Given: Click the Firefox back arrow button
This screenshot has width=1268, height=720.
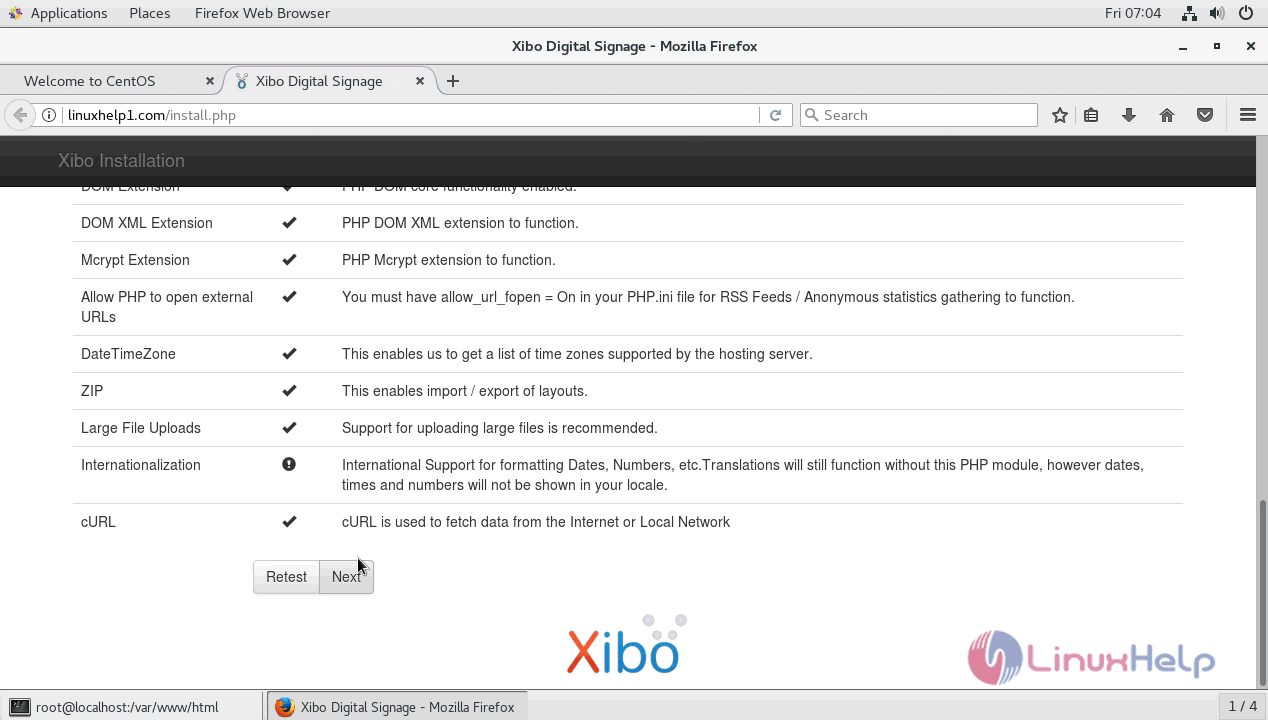Looking at the screenshot, I should pos(20,115).
